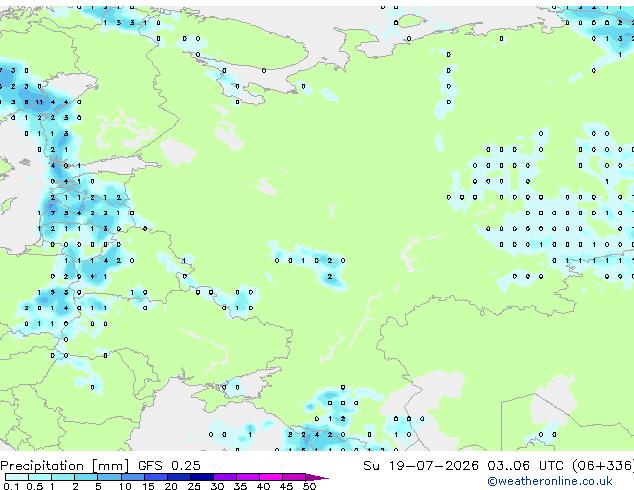This screenshot has height=490, width=634.
Task: Click the '10' legend label
Action: 125,486
